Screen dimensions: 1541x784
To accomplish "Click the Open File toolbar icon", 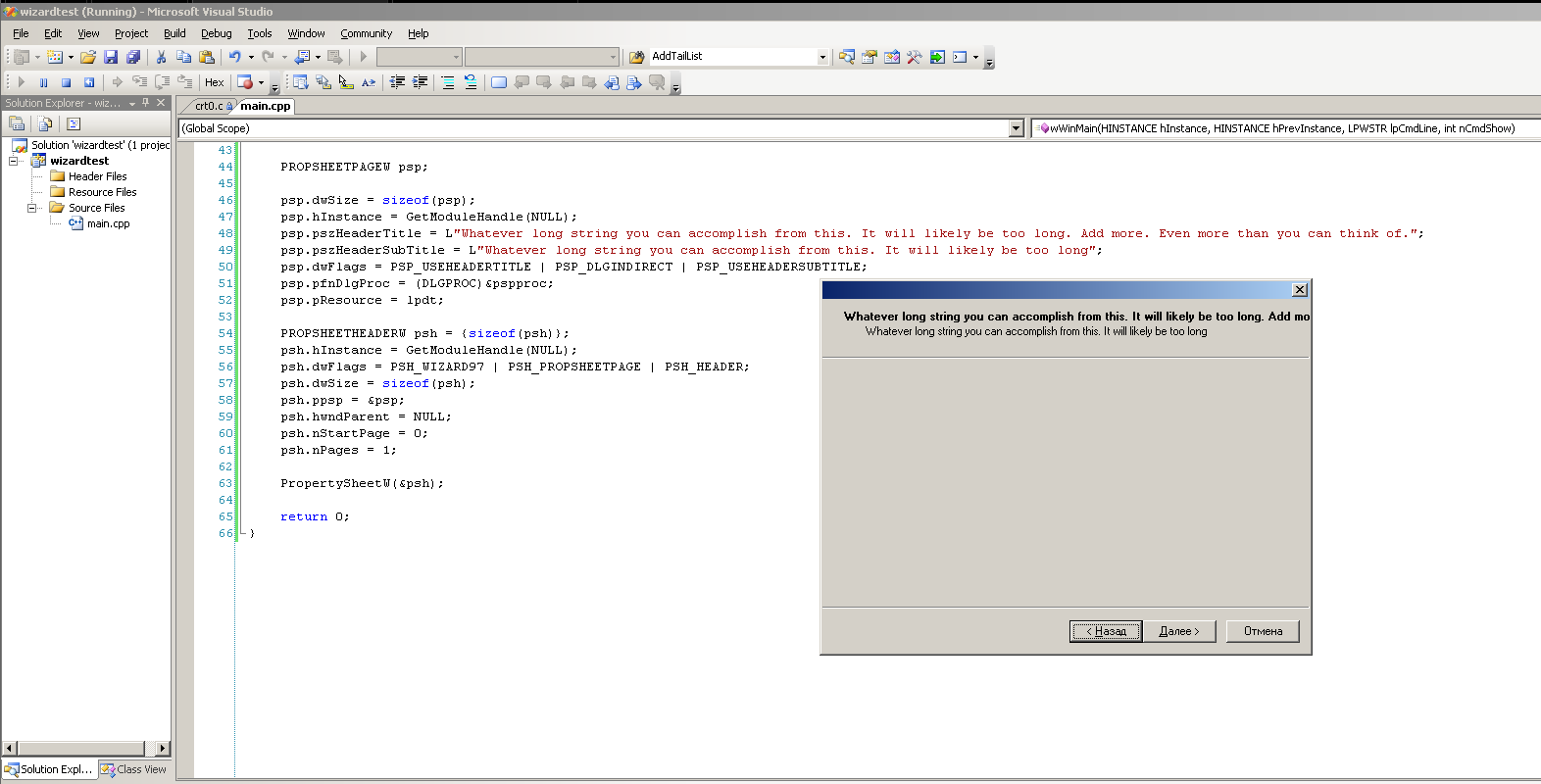I will tap(88, 57).
